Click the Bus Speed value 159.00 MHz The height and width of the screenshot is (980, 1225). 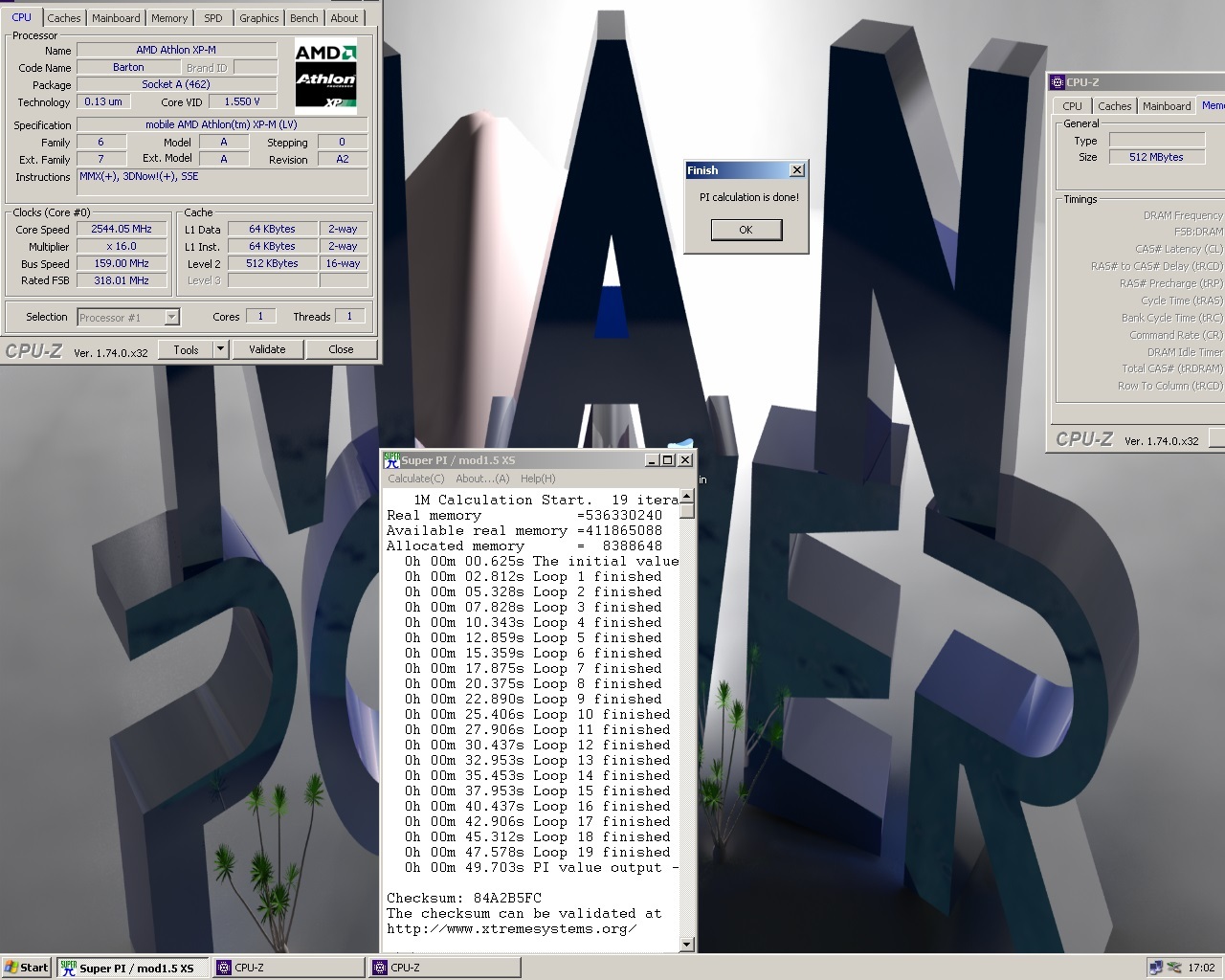click(x=122, y=264)
